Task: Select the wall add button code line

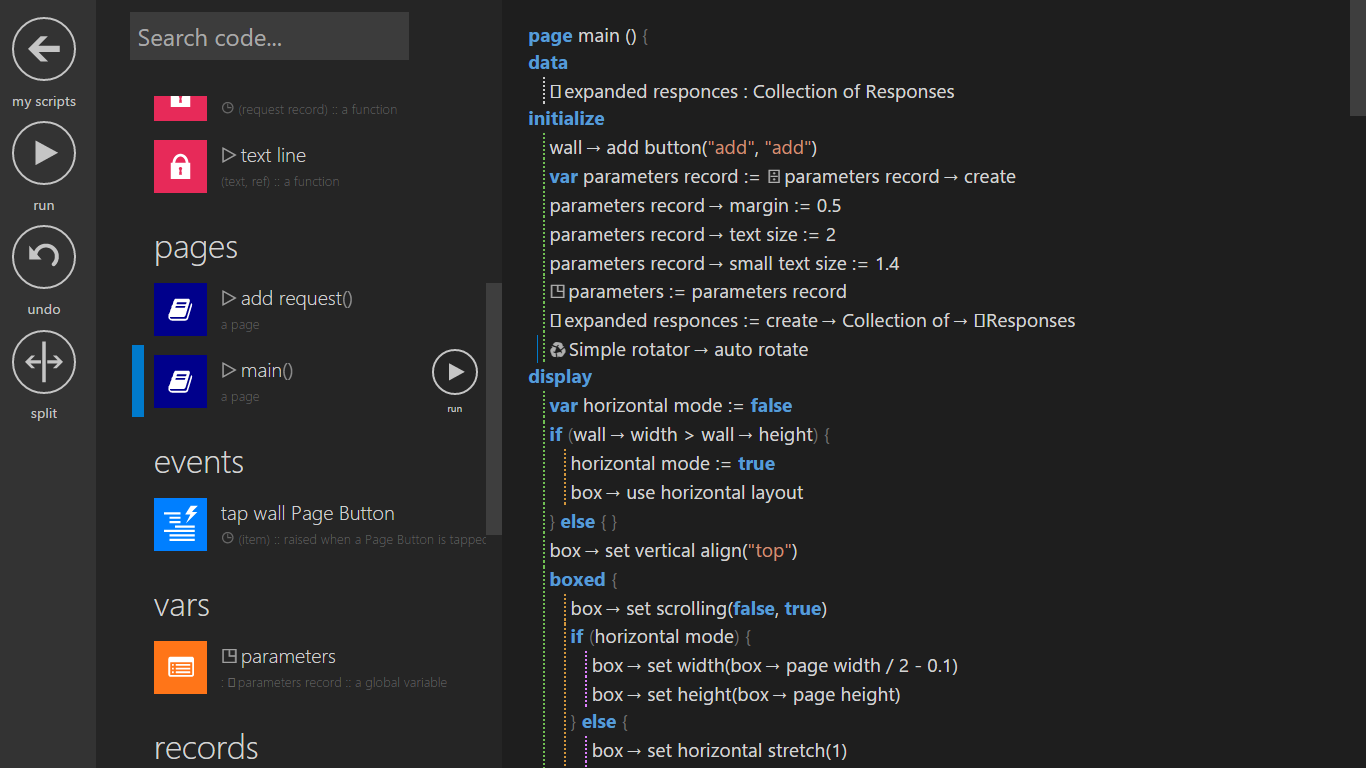Action: pyautogui.click(x=683, y=148)
